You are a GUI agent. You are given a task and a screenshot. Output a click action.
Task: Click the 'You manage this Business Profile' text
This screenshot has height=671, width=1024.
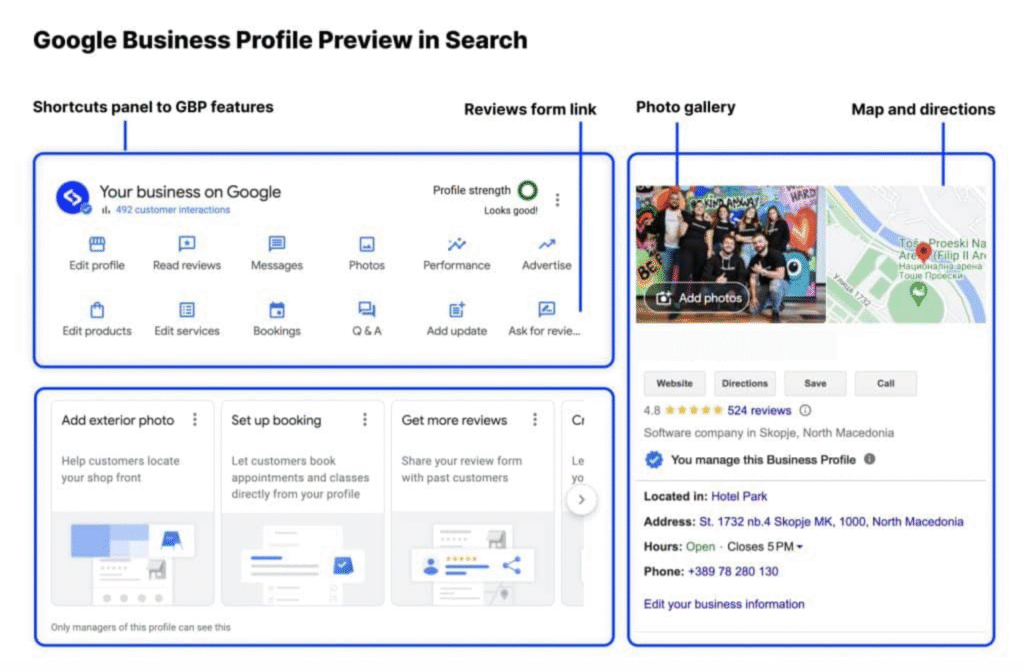coord(763,460)
